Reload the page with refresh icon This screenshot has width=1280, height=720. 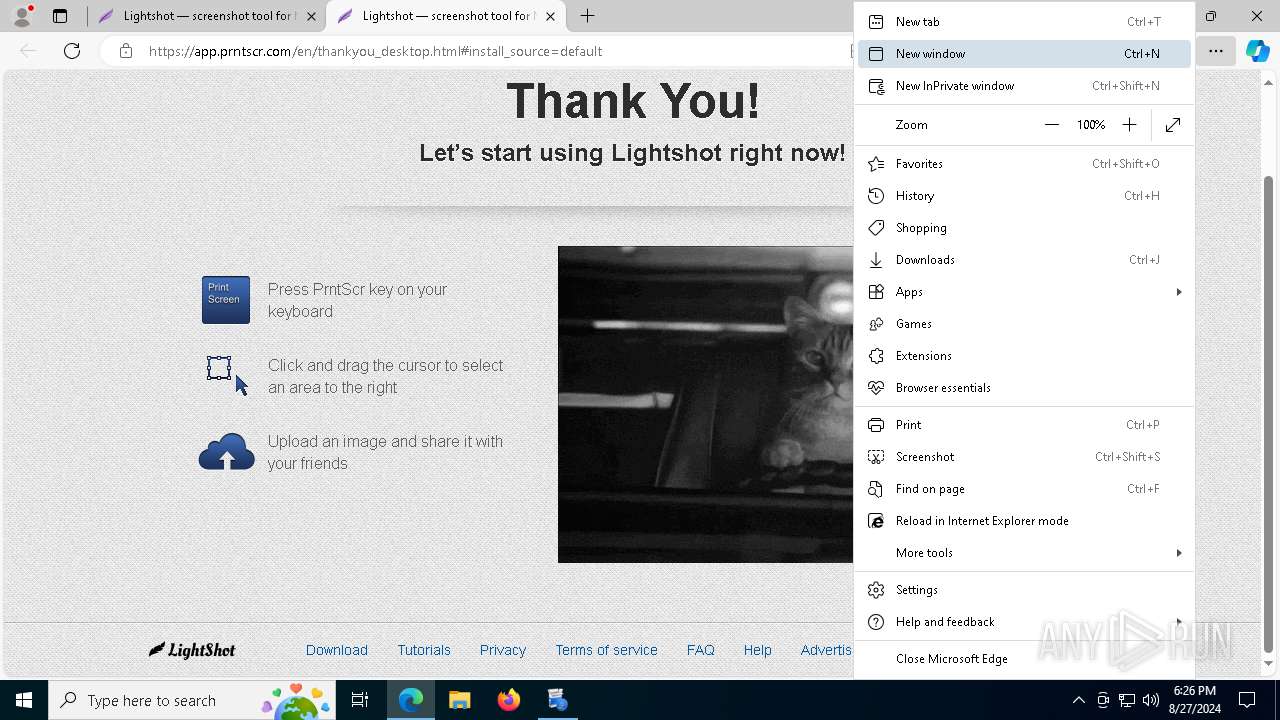(72, 51)
